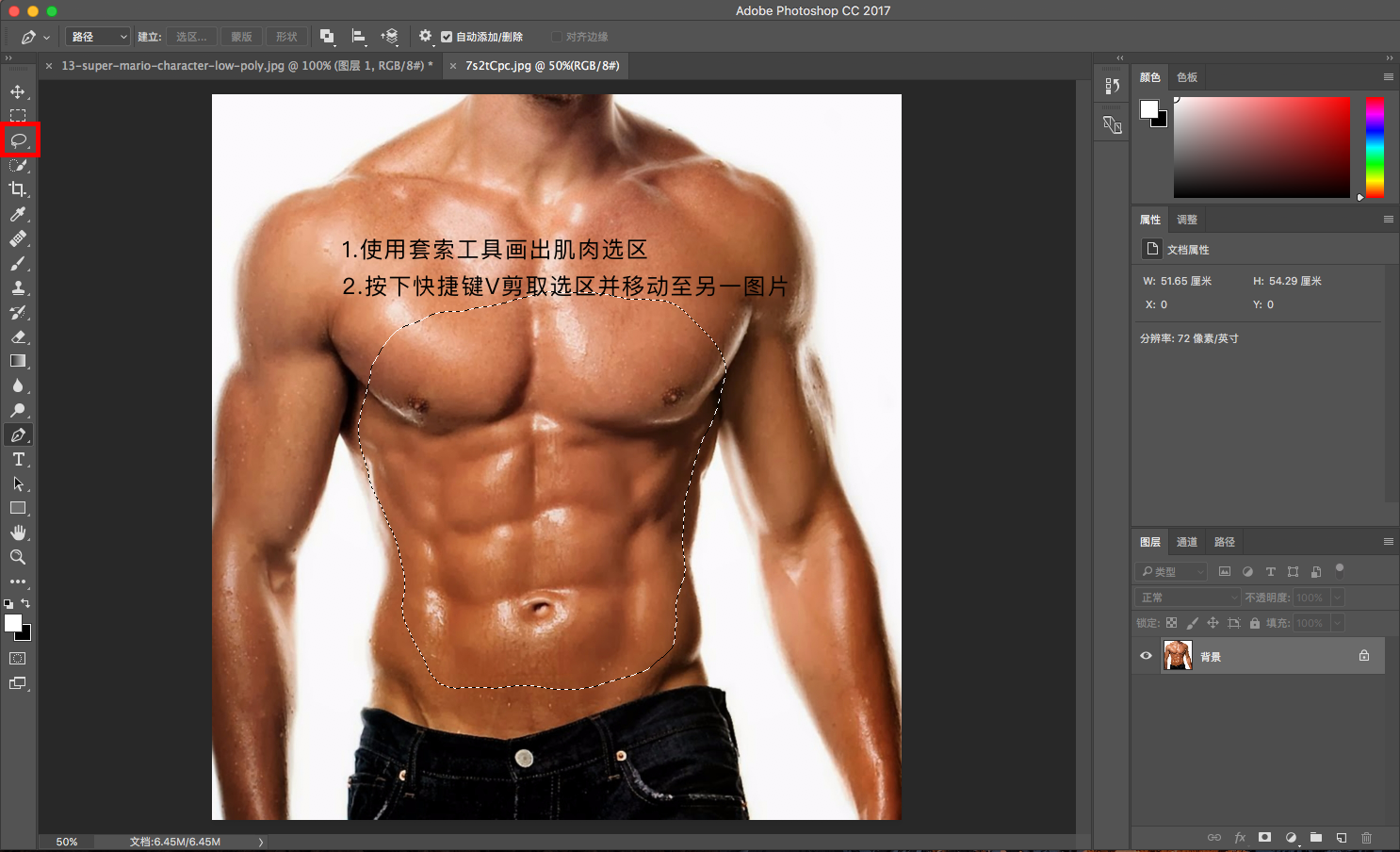Select the Lasso tool

pyautogui.click(x=18, y=140)
